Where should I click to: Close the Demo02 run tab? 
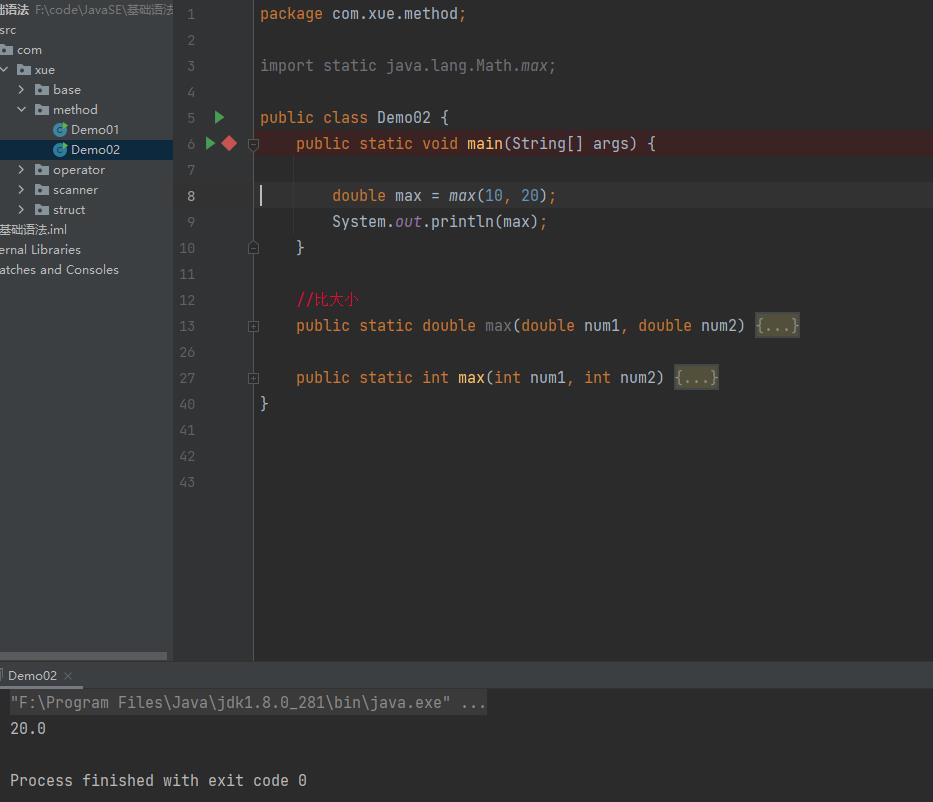click(x=68, y=675)
